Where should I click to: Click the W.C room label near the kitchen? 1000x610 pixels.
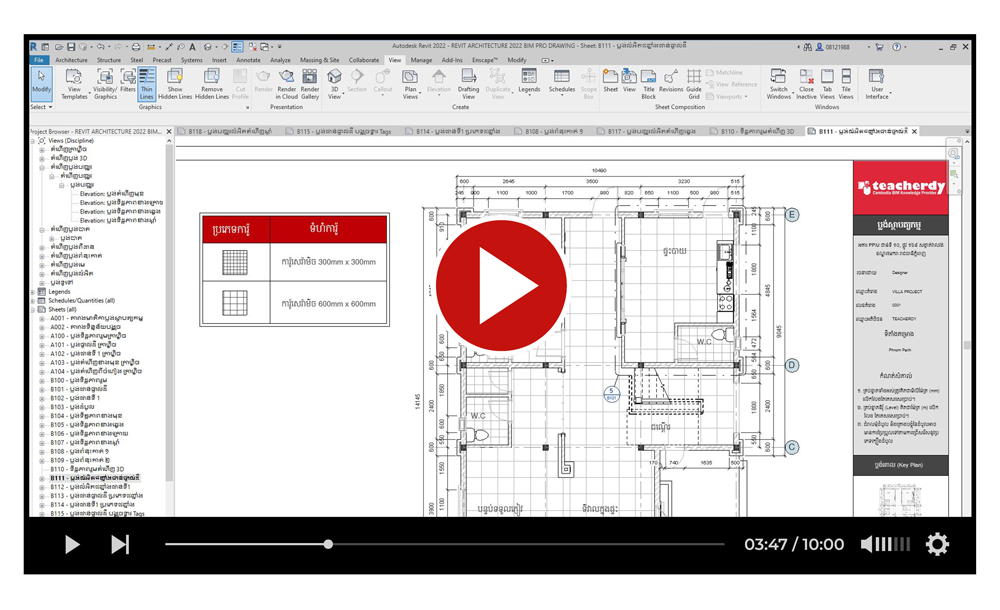pyautogui.click(x=703, y=342)
